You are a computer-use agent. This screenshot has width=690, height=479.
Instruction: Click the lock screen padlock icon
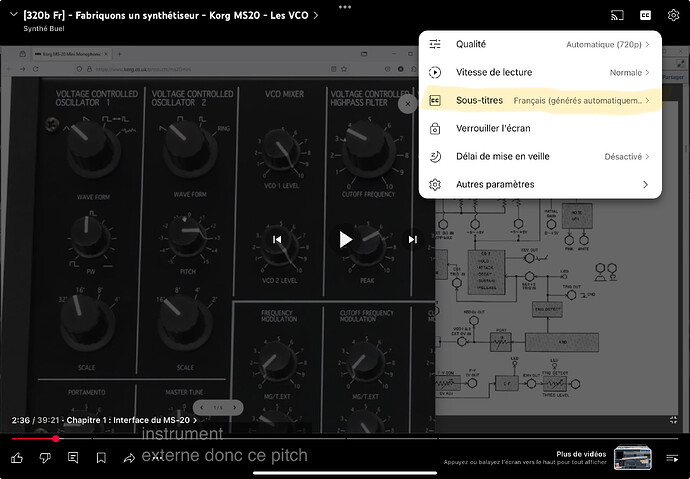(x=435, y=128)
